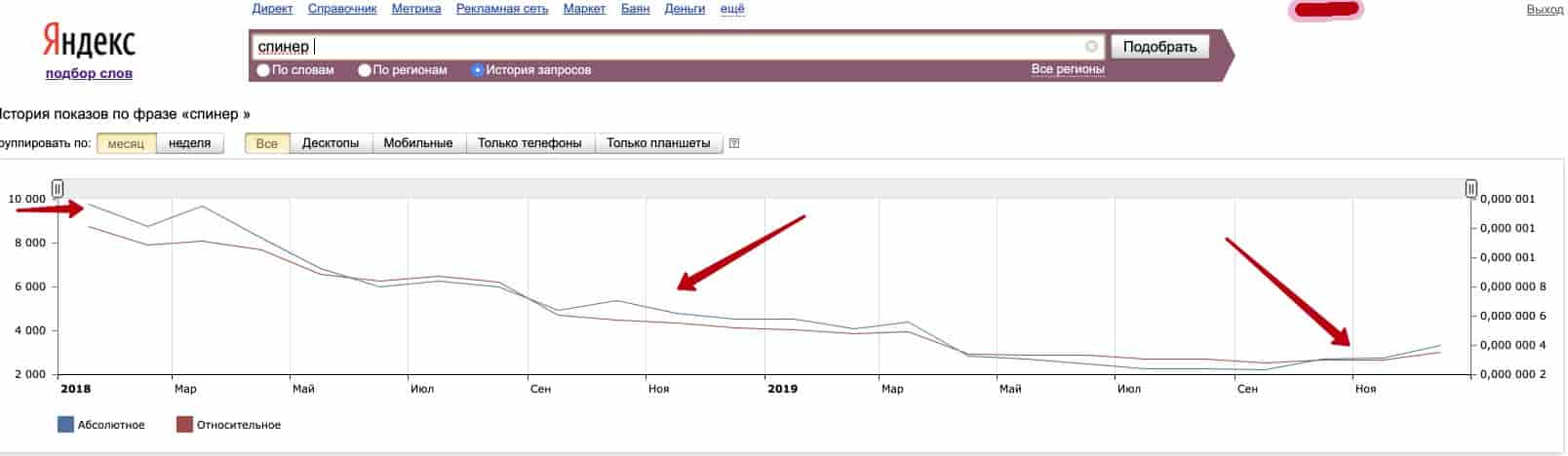
Task: Clear the search query with X icon
Action: [x=1091, y=47]
